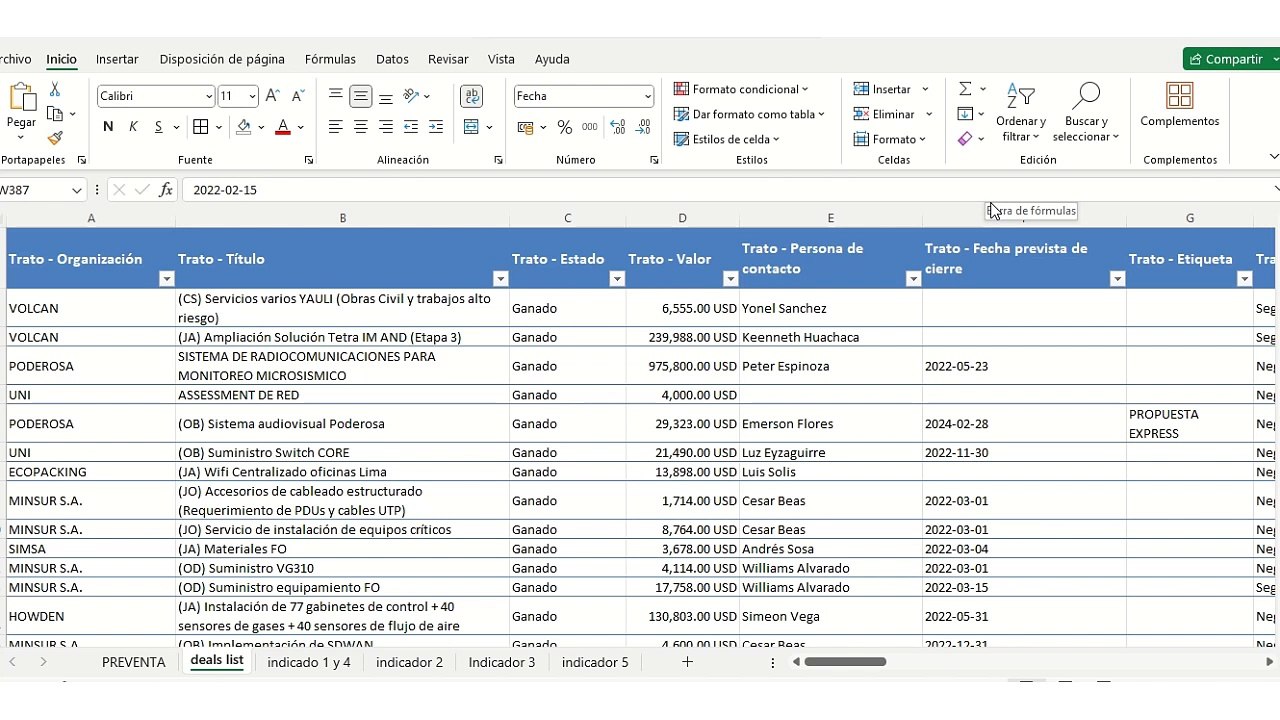The width and height of the screenshot is (1280, 720).
Task: Click the red font color swatch
Action: pyautogui.click(x=283, y=127)
